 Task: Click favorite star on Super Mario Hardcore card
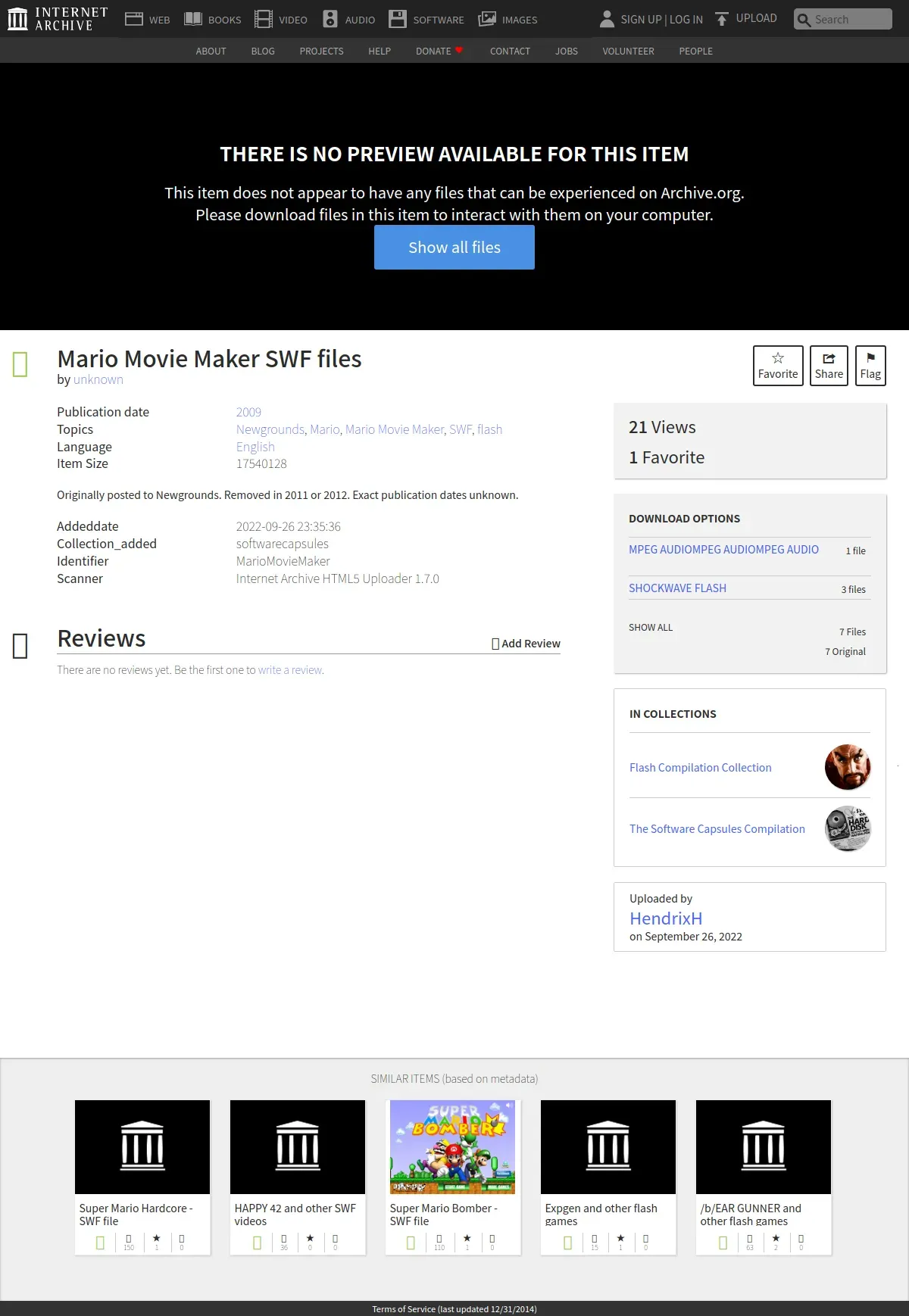[157, 1239]
